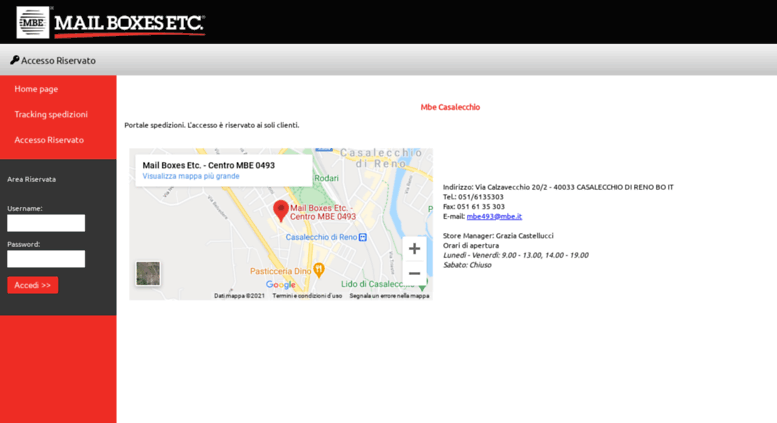Open Termini e condizioni d'uso link
The image size is (777, 423).
pyautogui.click(x=307, y=296)
